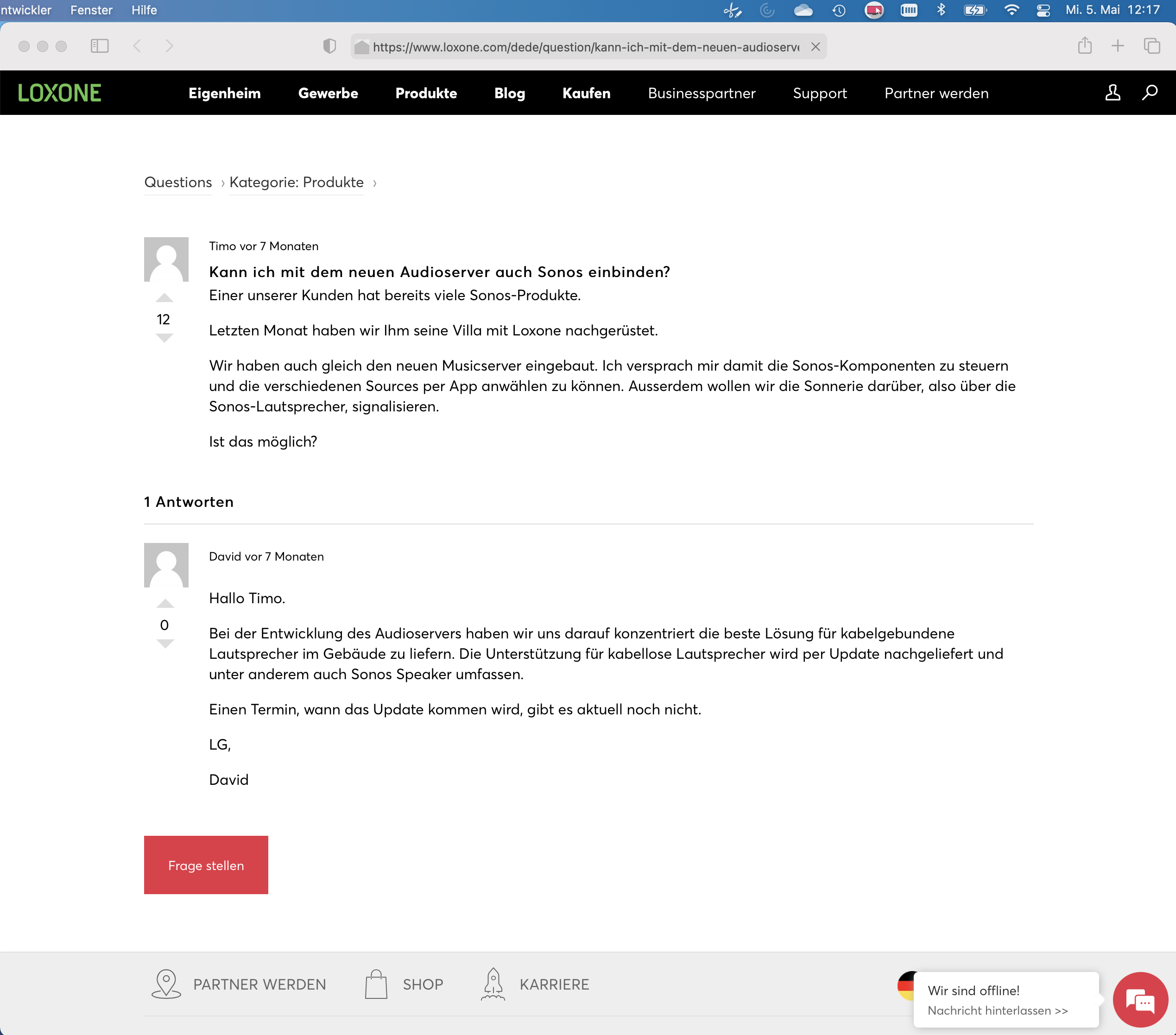Open Time Machine menu bar icon
The width and height of the screenshot is (1176, 1035).
[x=838, y=10]
